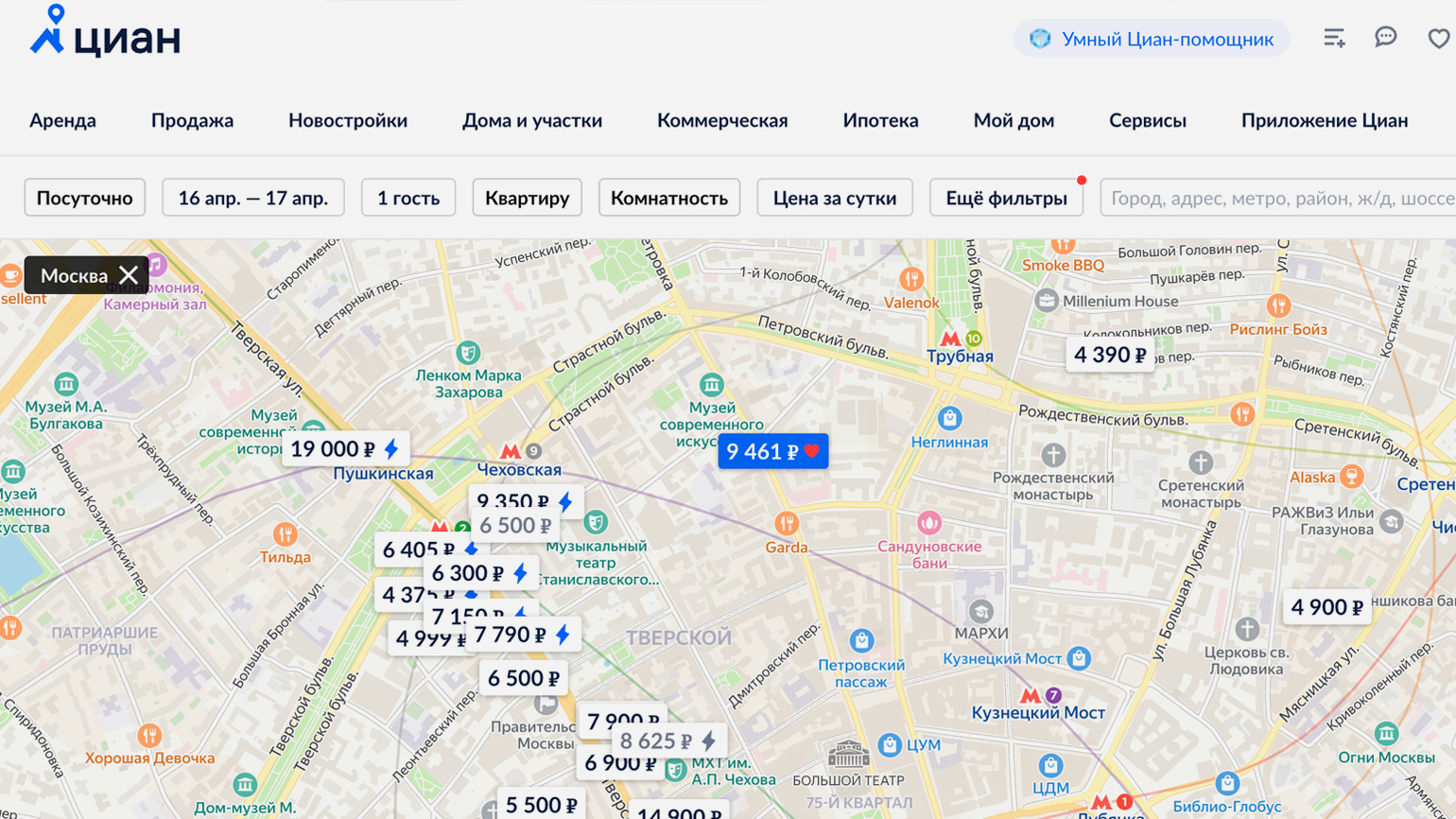
Task: Open the 16 апр. — 17 апр. date picker
Action: tap(253, 198)
